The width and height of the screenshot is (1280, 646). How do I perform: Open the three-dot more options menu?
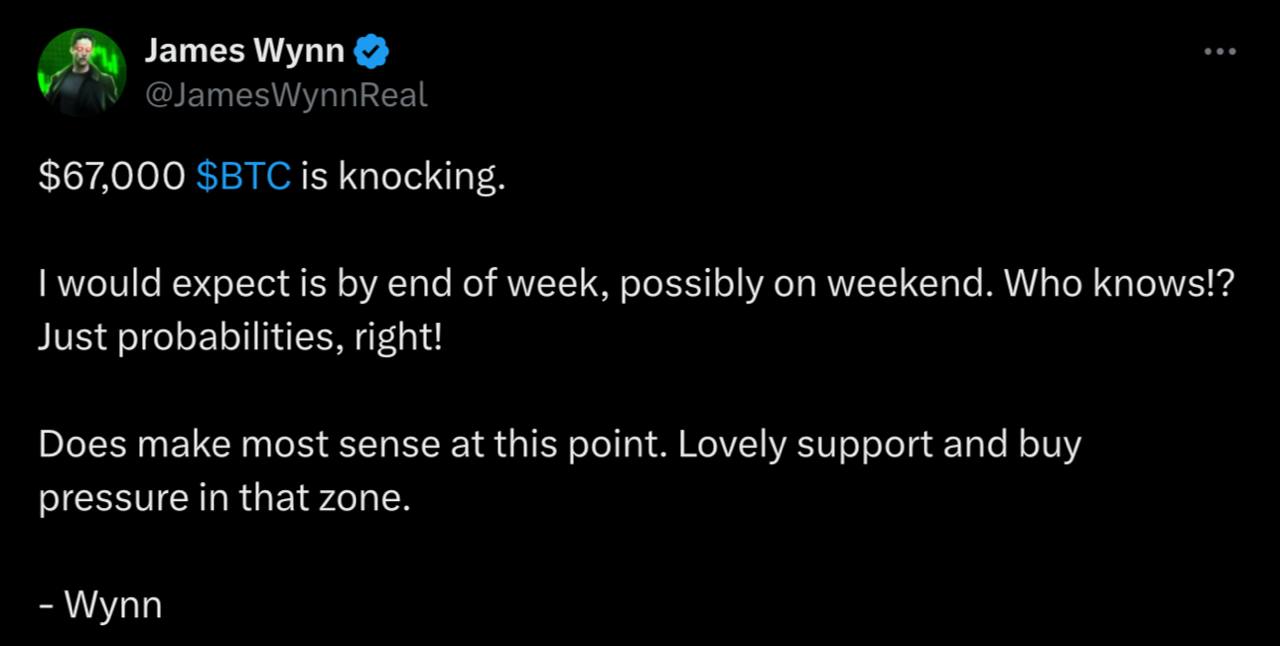(x=1219, y=51)
